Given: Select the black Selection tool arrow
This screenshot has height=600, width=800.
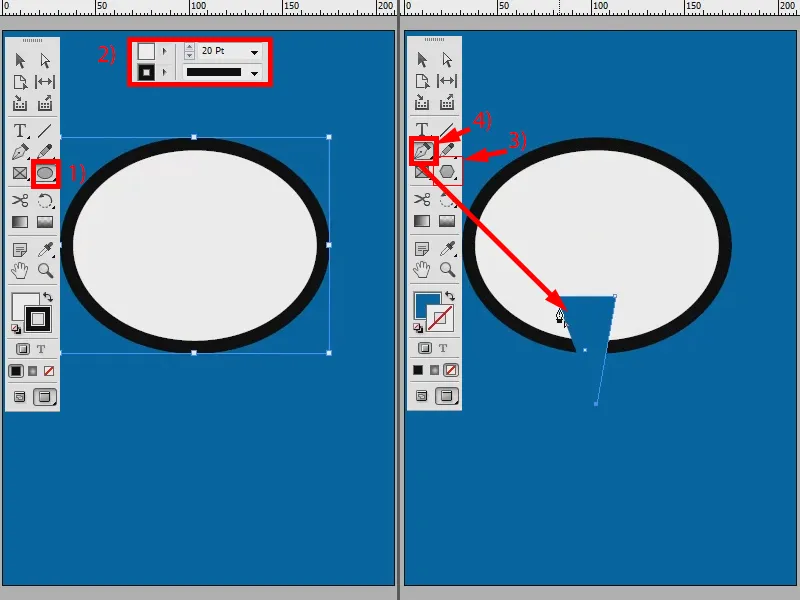Looking at the screenshot, I should pyautogui.click(x=18, y=59).
